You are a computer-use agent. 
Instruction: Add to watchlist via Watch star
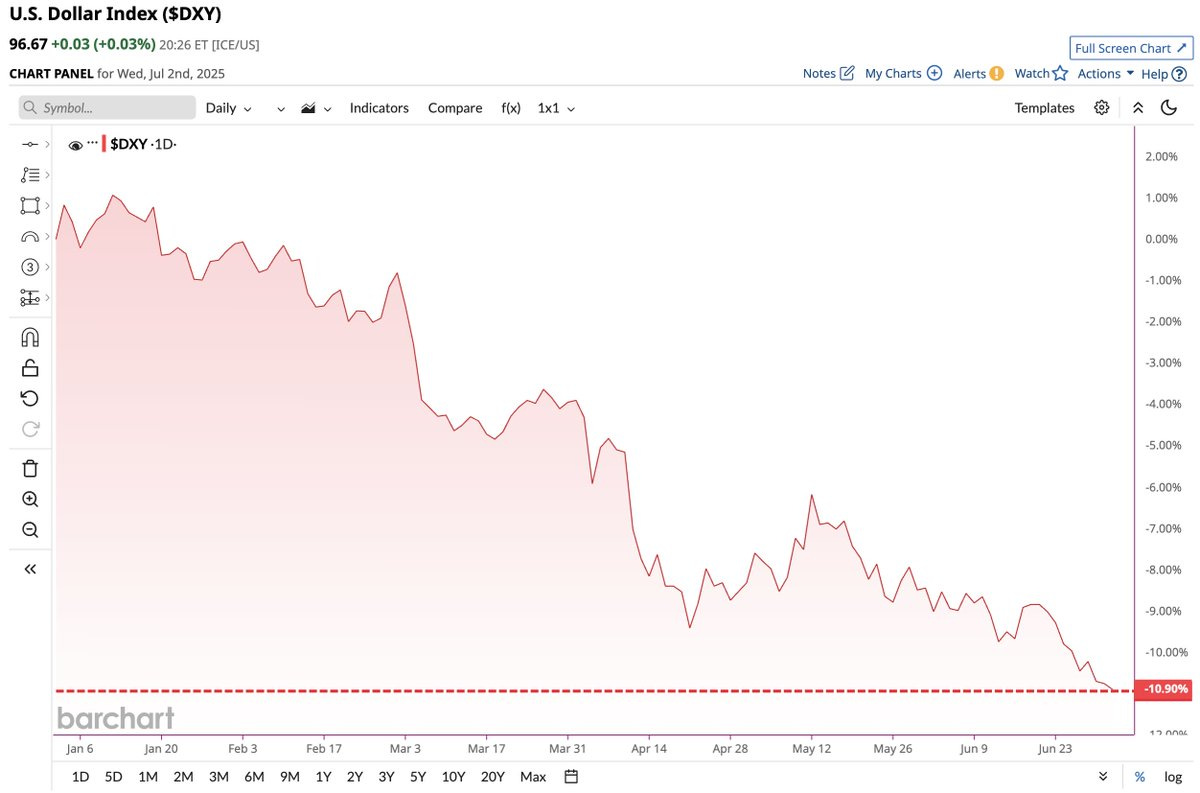tap(1041, 73)
